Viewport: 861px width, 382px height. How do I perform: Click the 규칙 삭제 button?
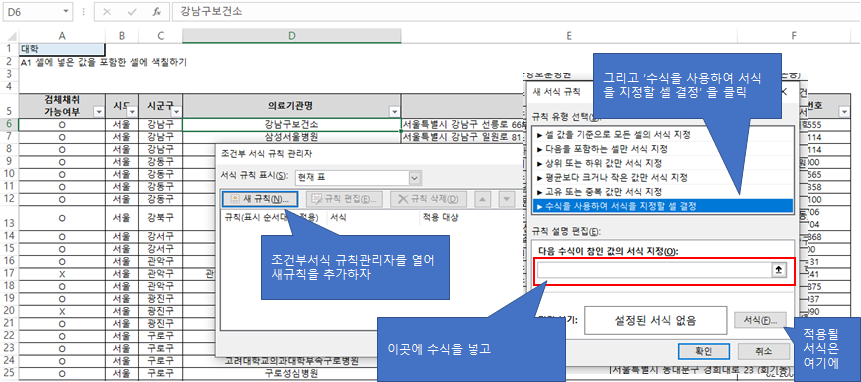point(428,199)
